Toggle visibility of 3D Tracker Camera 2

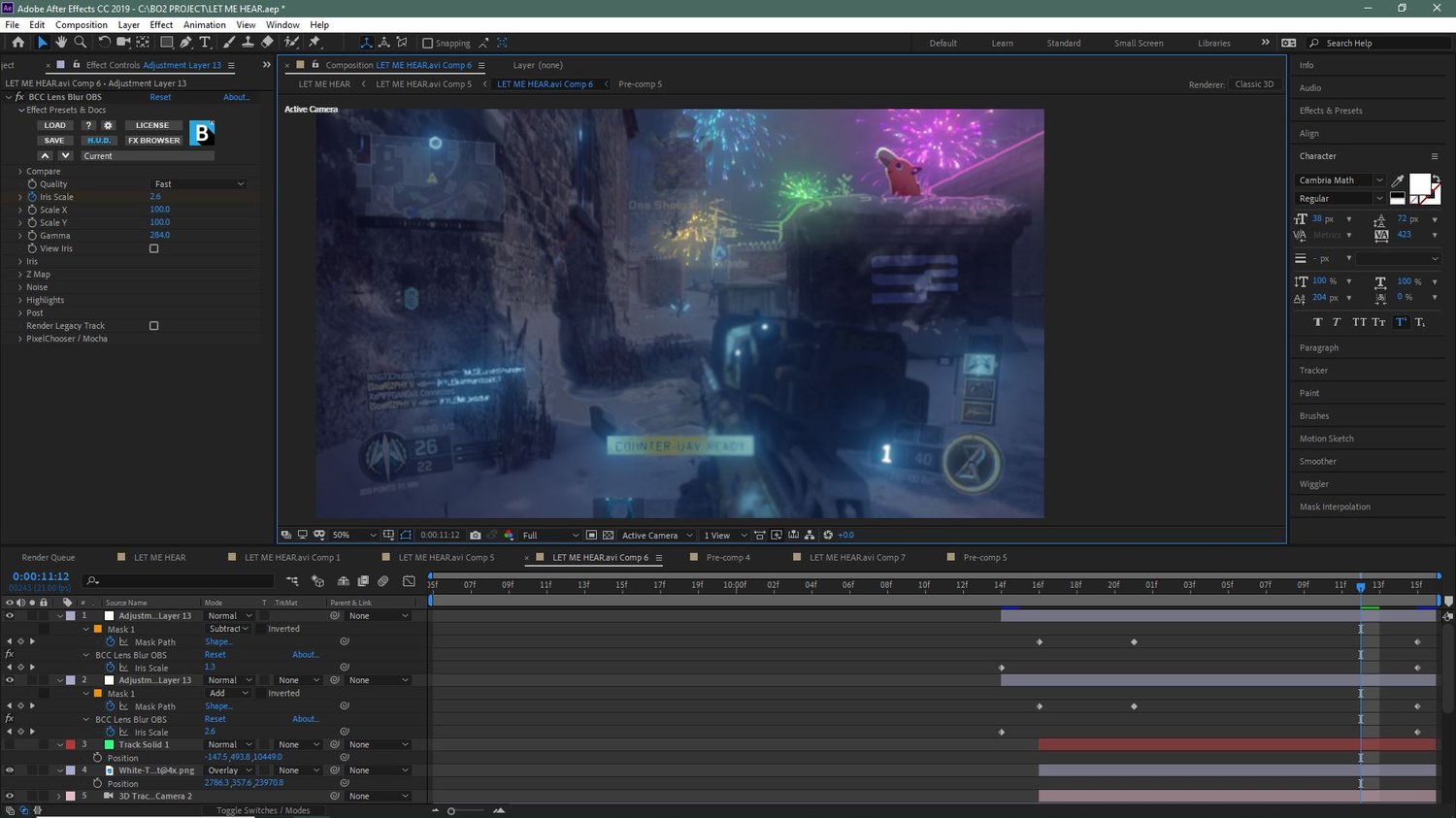click(10, 797)
